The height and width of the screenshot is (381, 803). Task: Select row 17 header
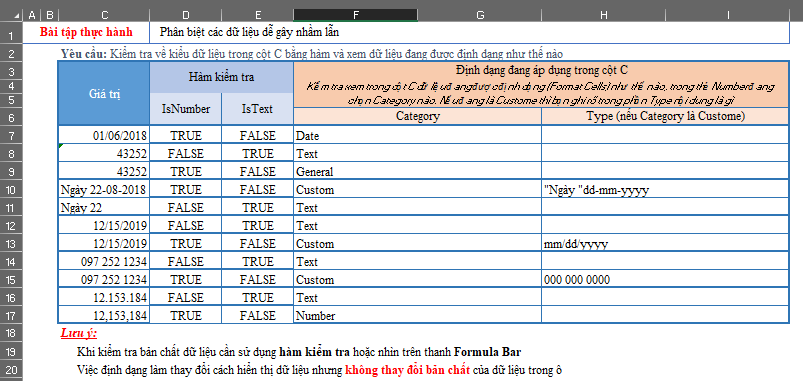pyautogui.click(x=11, y=315)
